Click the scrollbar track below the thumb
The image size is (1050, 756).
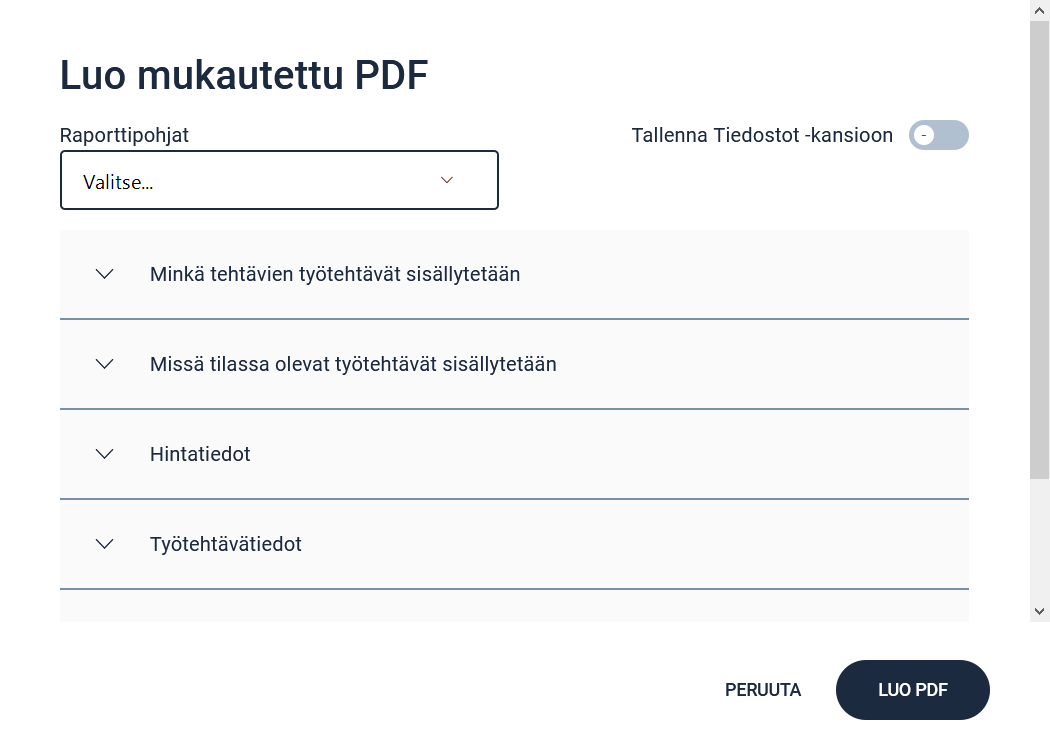click(x=1040, y=540)
